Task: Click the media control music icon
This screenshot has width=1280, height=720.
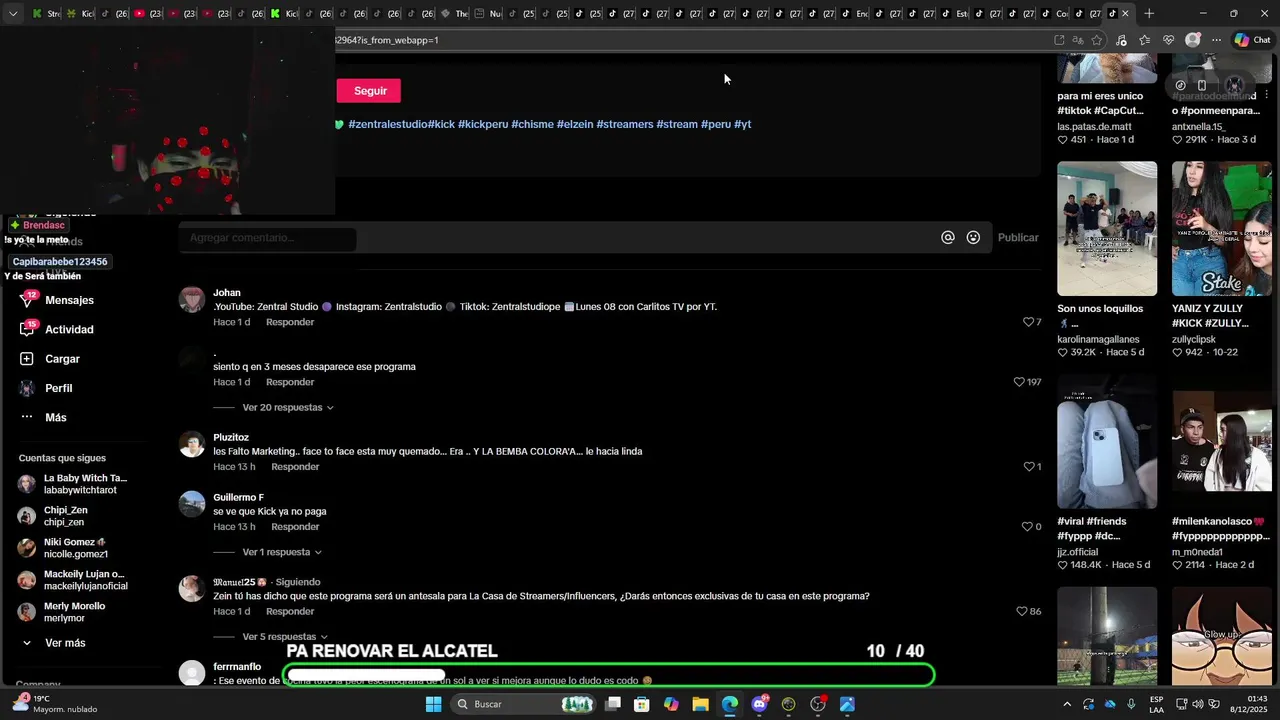Action: click(1120, 40)
